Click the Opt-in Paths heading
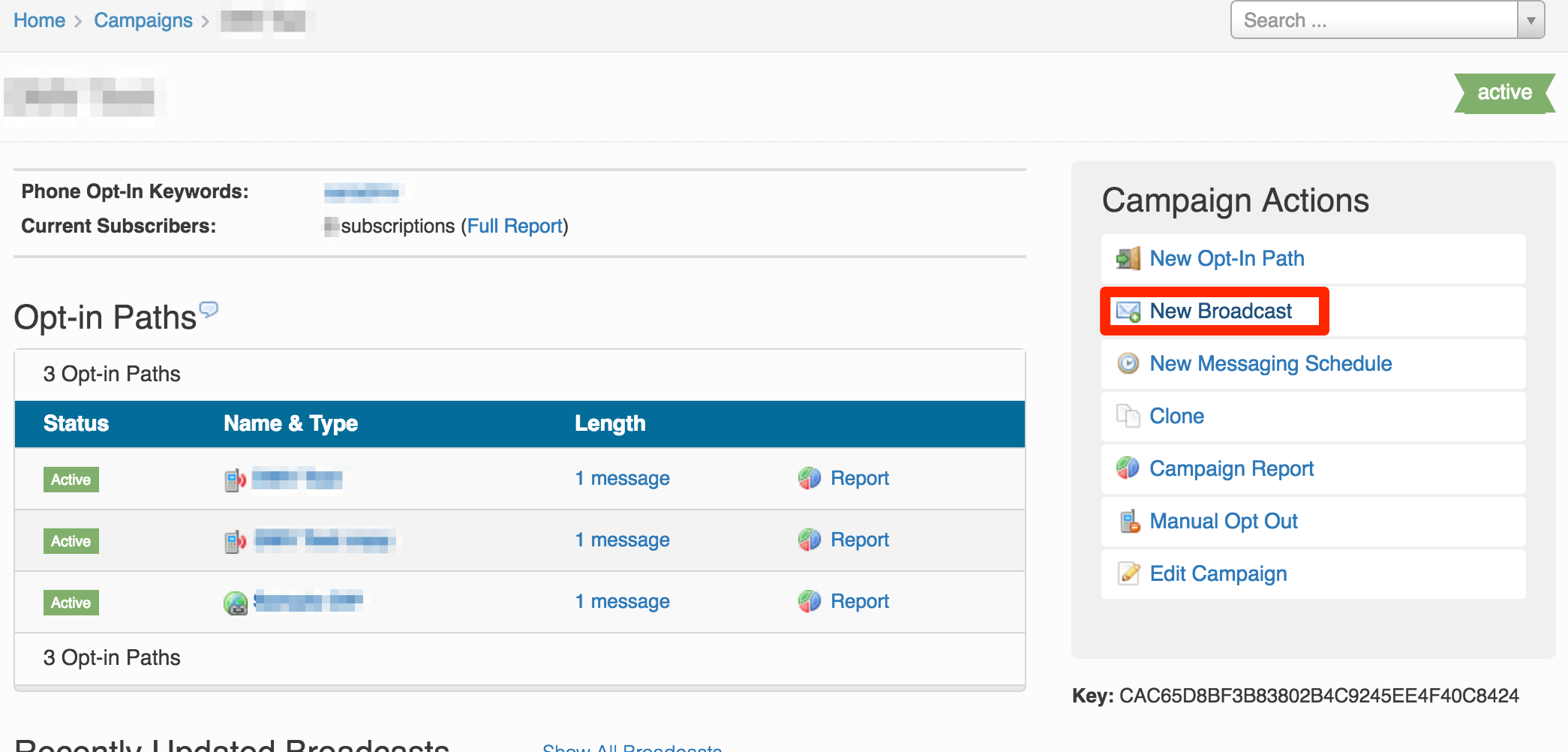Screen dimensions: 1568x752 pyautogui.click(x=105, y=317)
